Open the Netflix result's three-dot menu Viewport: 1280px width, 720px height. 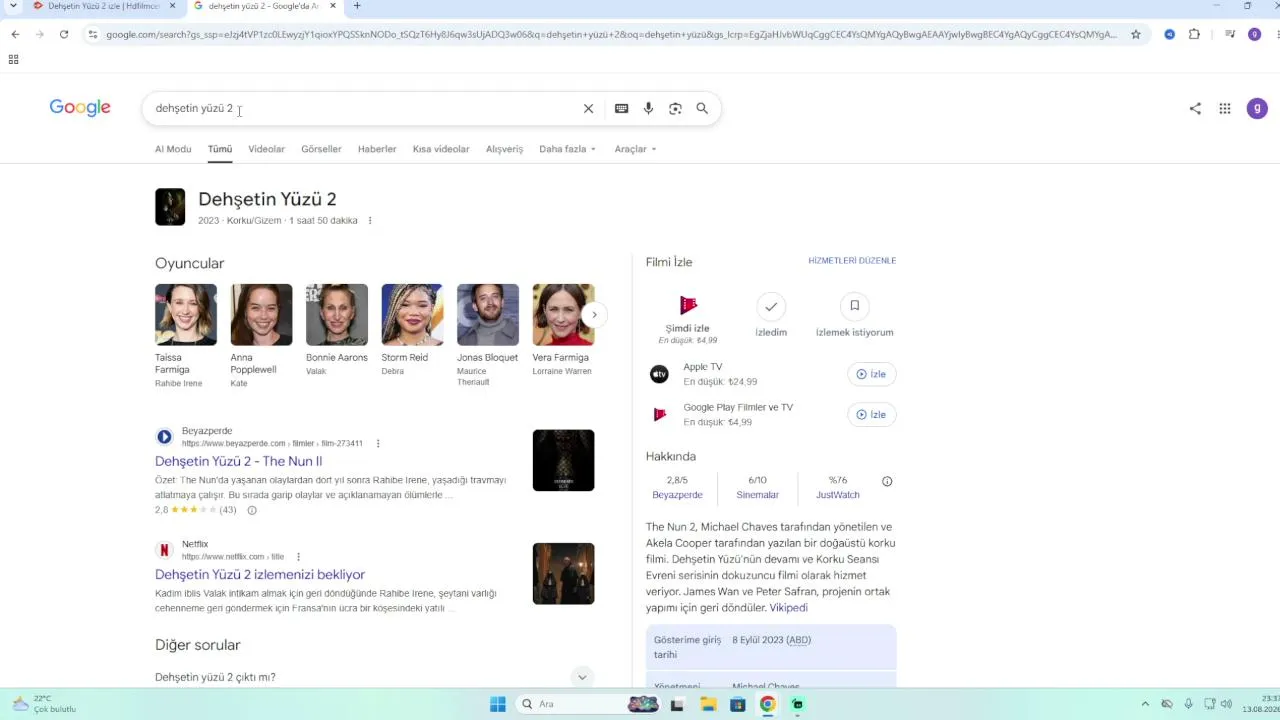click(x=298, y=556)
